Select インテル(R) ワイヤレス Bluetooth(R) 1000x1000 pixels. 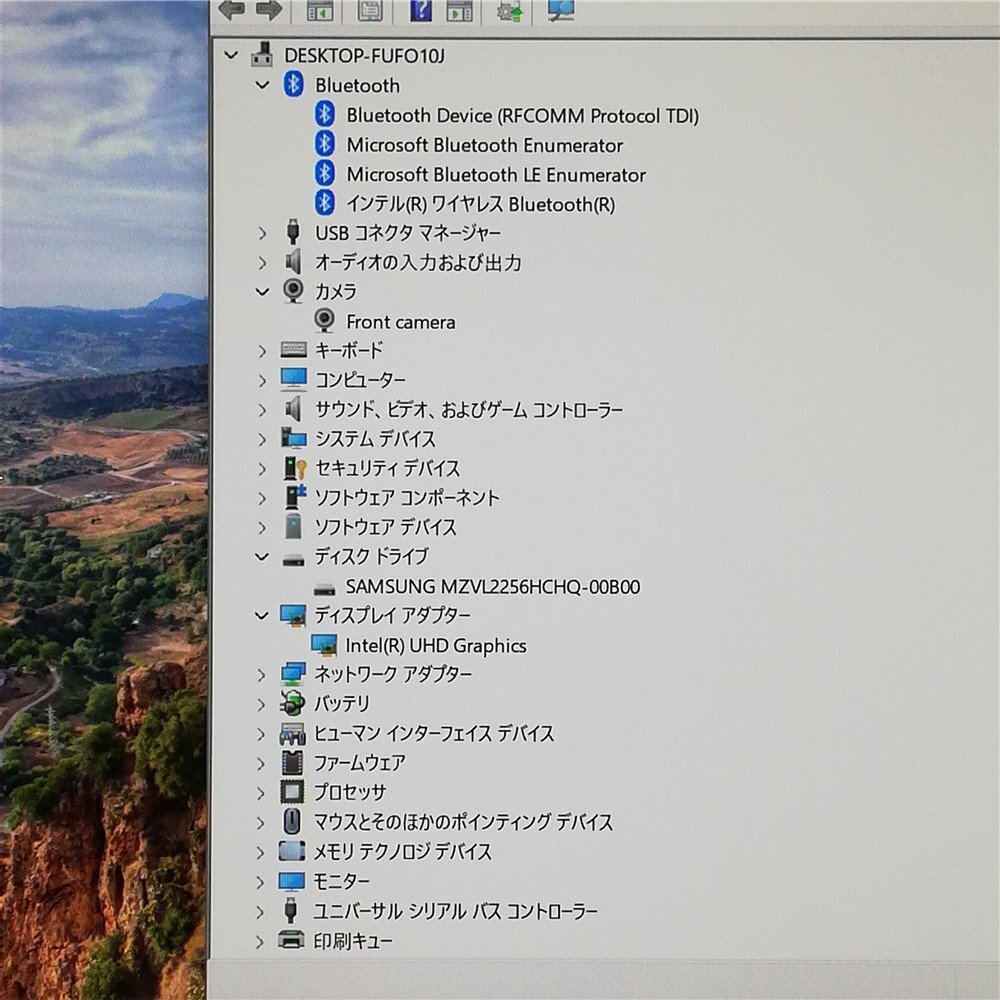[x=481, y=204]
